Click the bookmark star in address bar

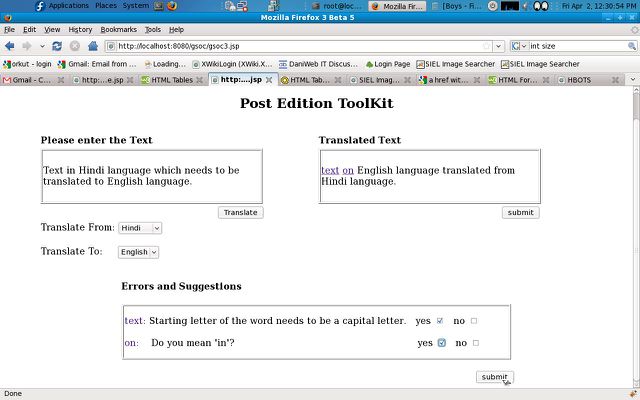coord(487,46)
